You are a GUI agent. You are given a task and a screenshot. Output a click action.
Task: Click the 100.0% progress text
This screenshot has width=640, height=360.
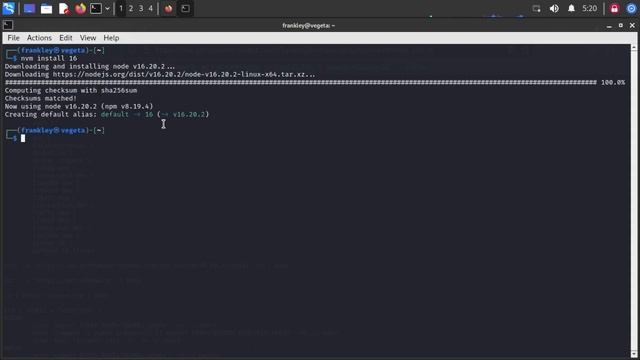point(613,82)
